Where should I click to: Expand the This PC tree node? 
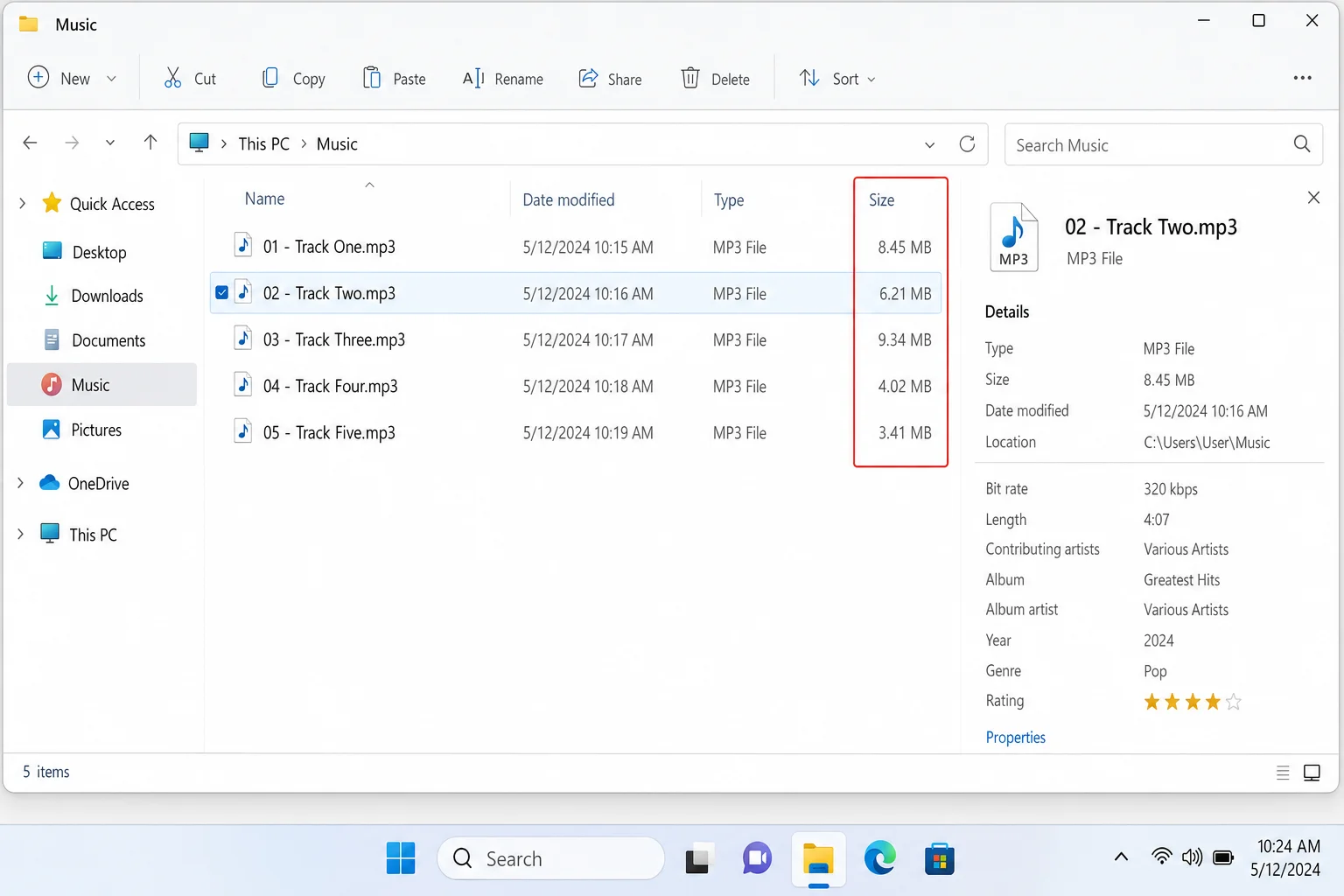coord(20,534)
